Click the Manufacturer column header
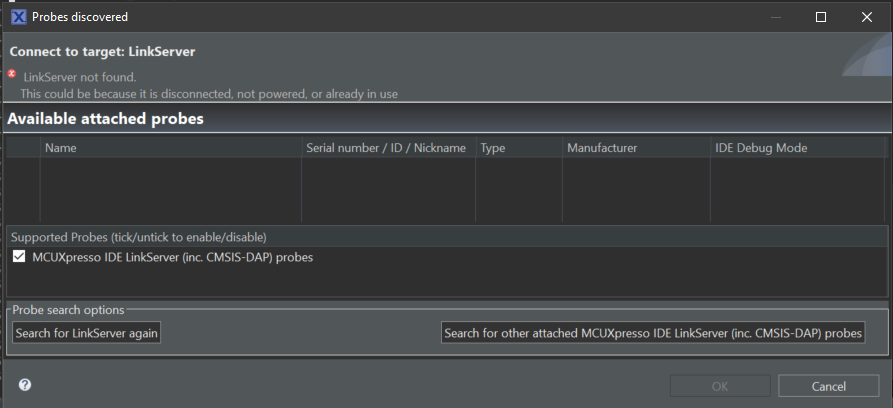893x408 pixels. click(x=634, y=148)
